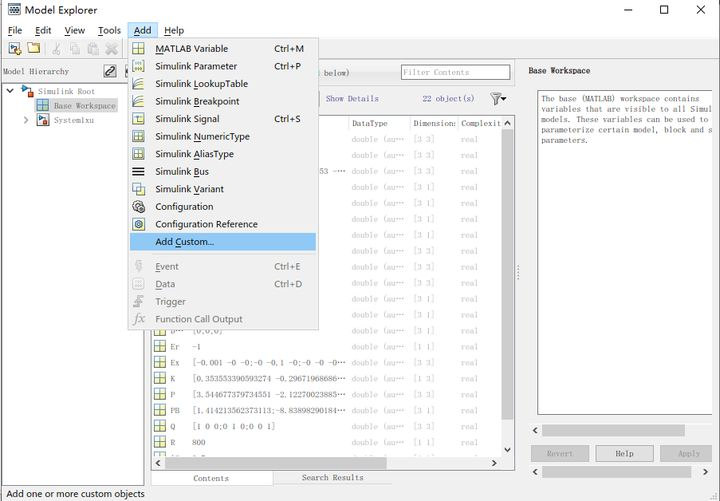
Task: Pick Simulink Breakpoint menu entry
Action: pos(223,101)
